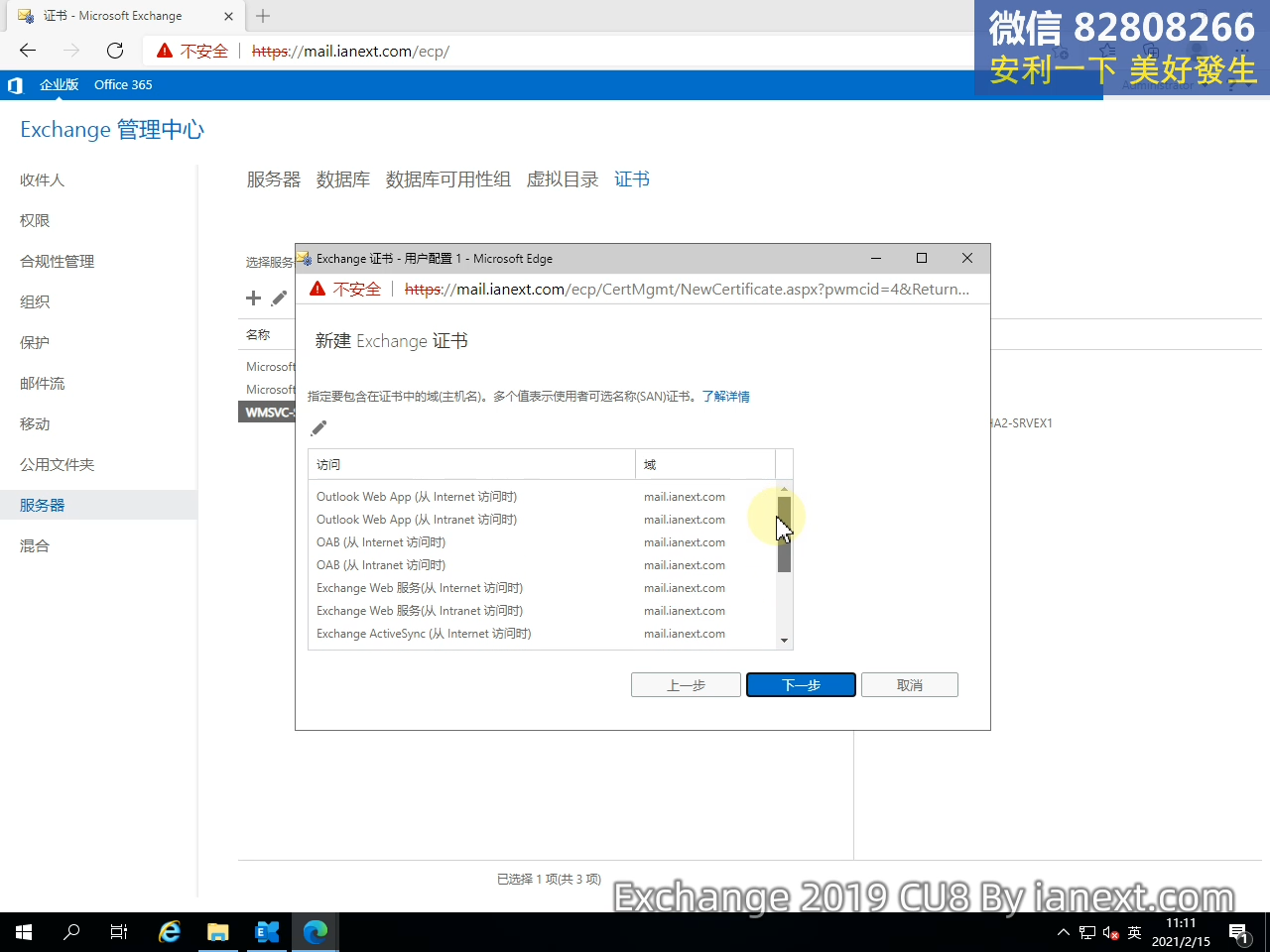Click the plus add icon on the certificates page
Screen dimensions: 1270x952
click(253, 297)
